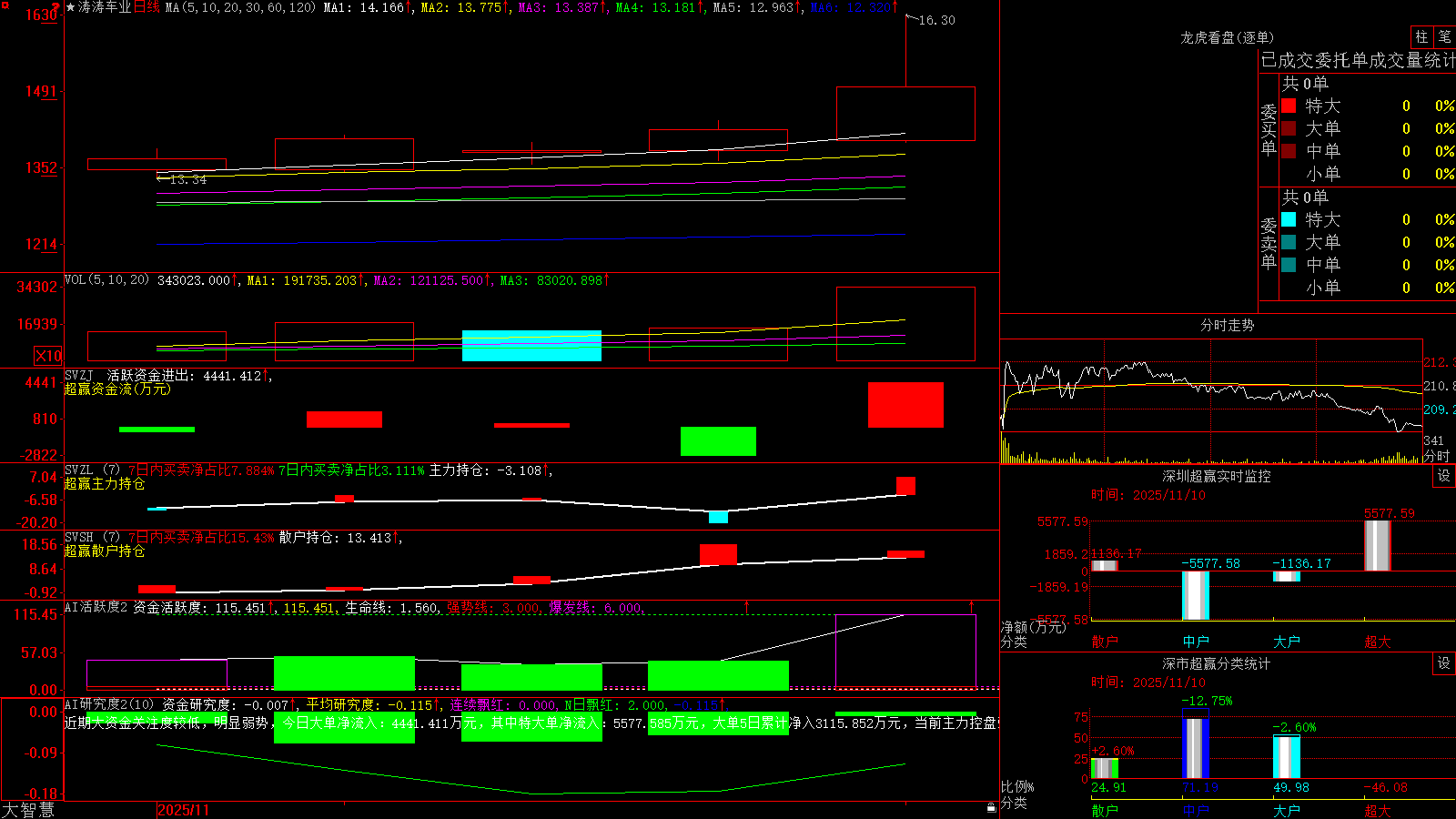Click the 已成交委托单成交量统计 header
This screenshot has width=1456, height=819.
click(1358, 60)
